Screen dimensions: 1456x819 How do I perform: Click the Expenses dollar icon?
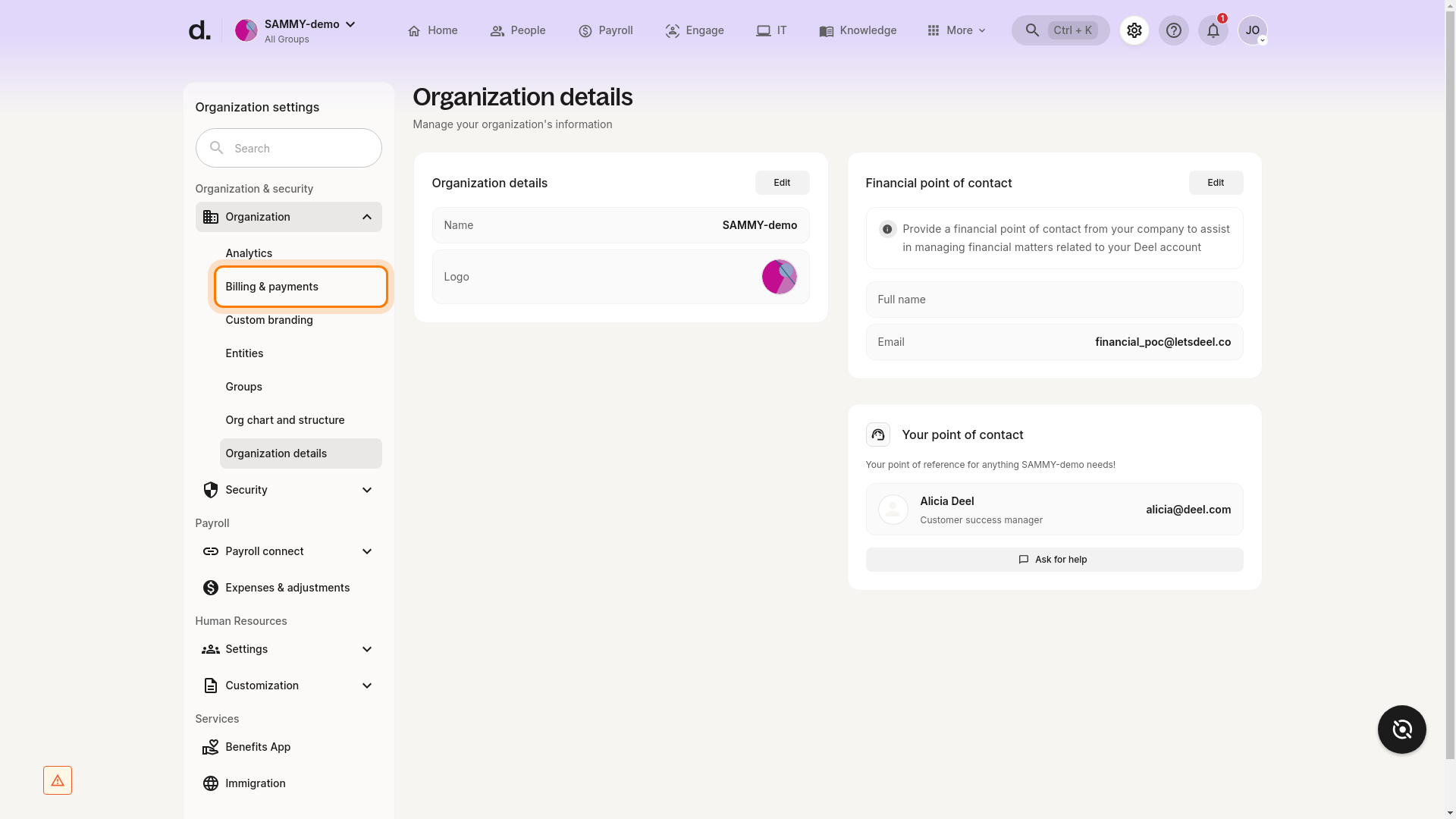[211, 588]
